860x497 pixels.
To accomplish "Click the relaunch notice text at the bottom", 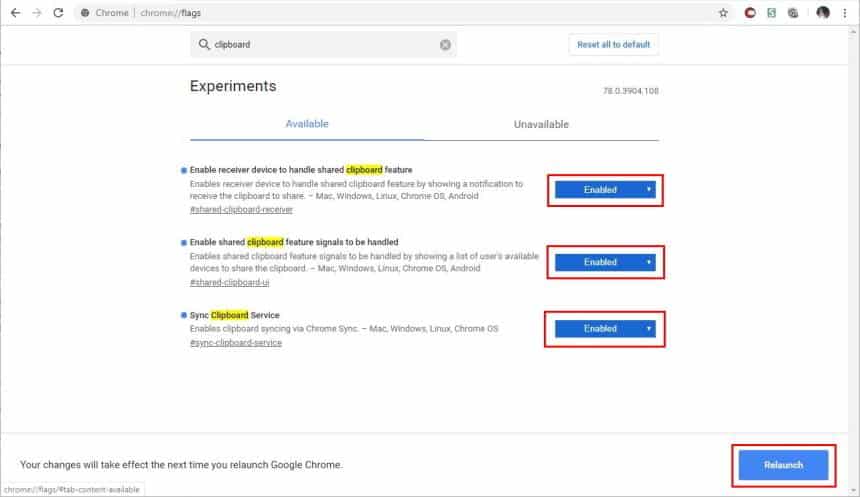I will point(182,465).
